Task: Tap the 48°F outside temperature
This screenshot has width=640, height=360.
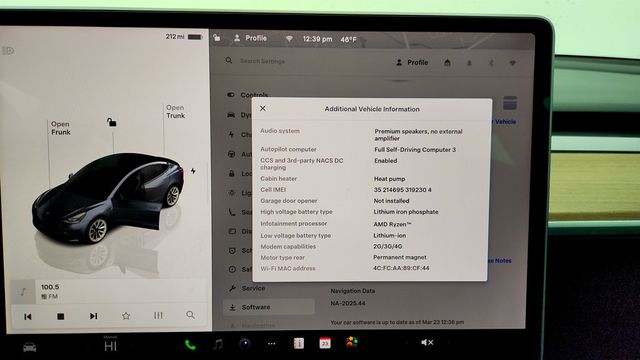Action: coord(348,40)
